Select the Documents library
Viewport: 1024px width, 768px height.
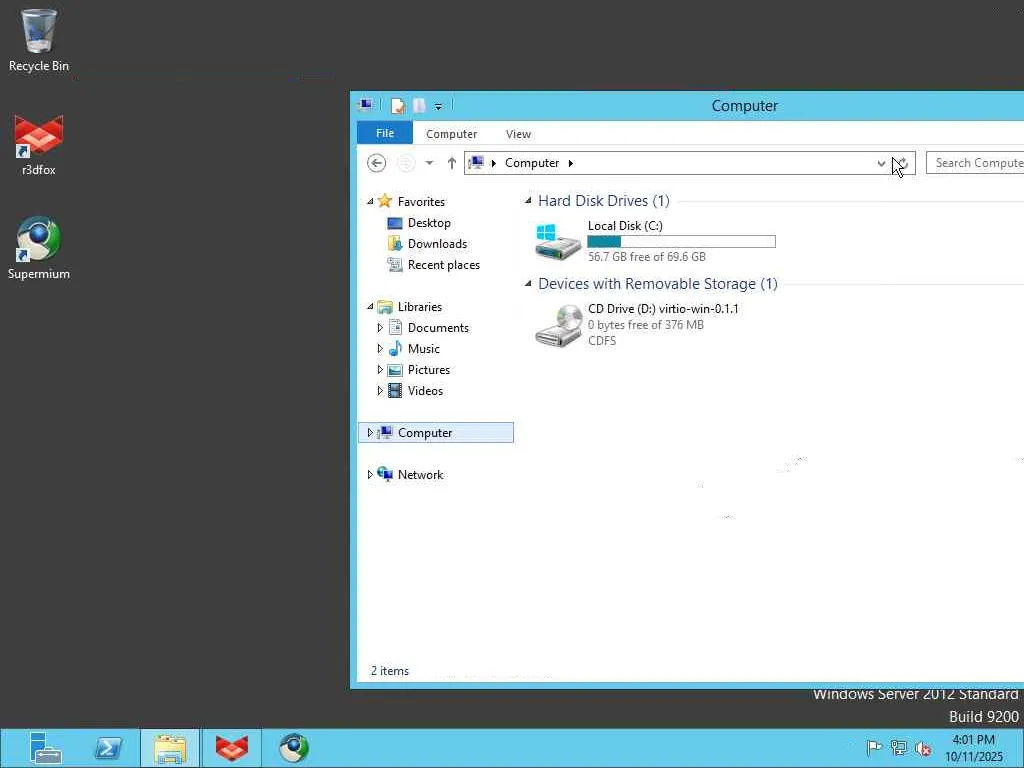438,328
